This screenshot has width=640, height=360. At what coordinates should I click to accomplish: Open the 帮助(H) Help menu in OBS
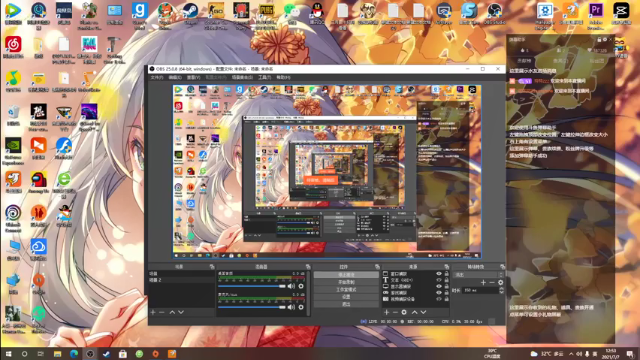coord(283,77)
